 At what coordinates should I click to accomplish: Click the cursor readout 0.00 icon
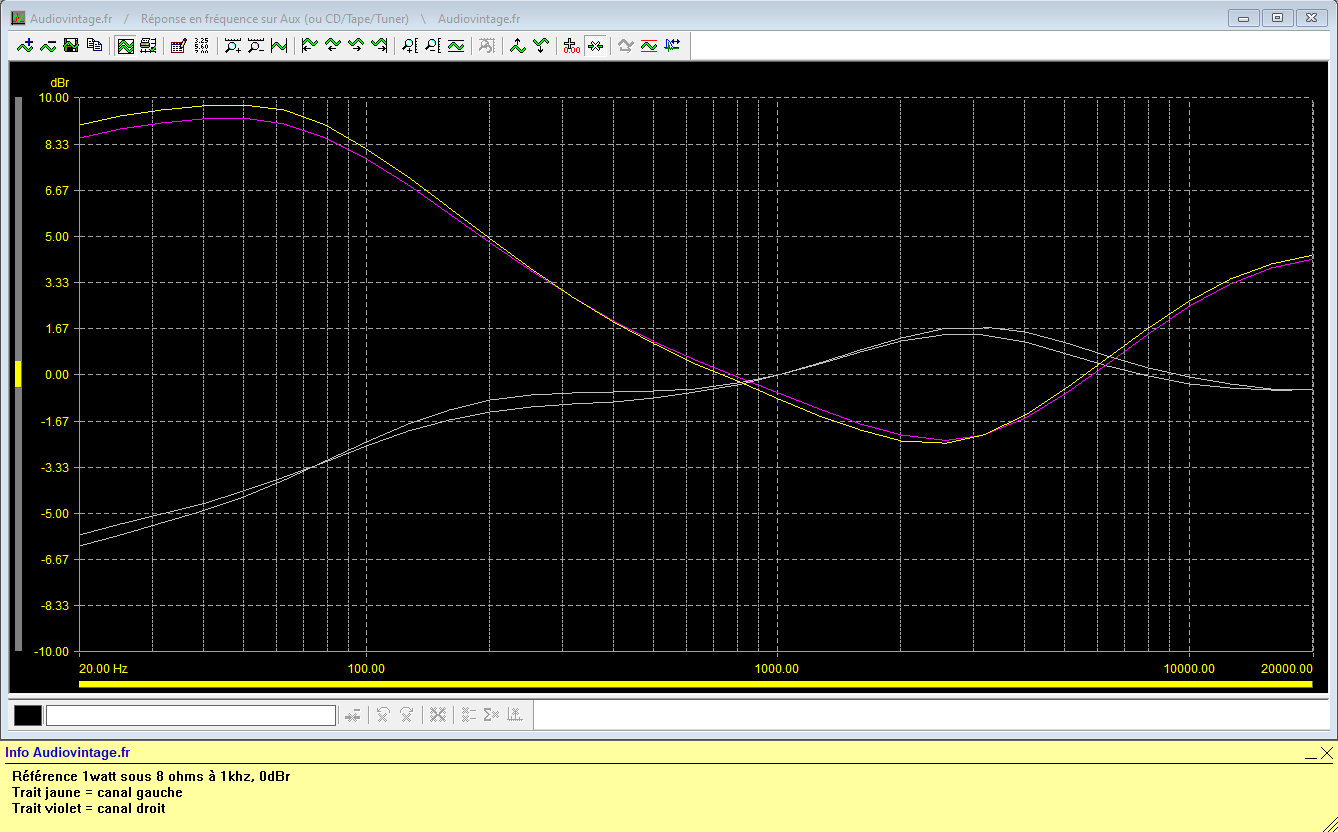pyautogui.click(x=571, y=45)
